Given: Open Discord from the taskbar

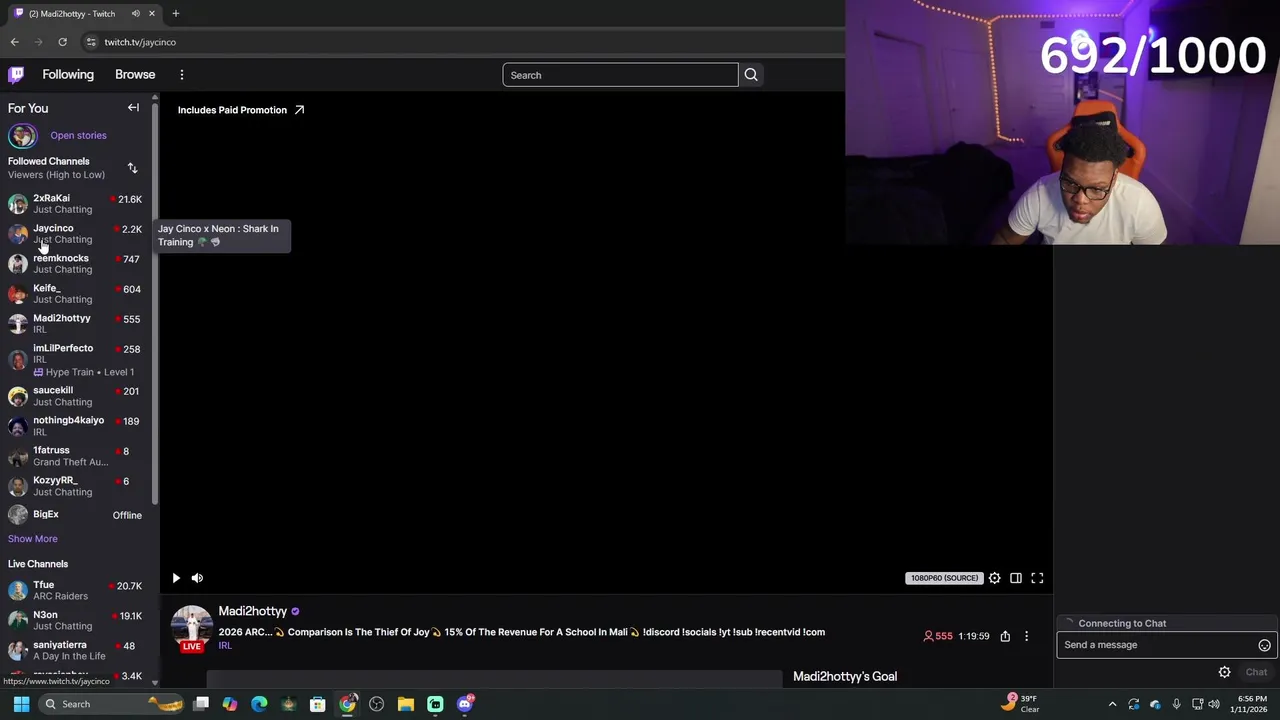Looking at the screenshot, I should 465,704.
